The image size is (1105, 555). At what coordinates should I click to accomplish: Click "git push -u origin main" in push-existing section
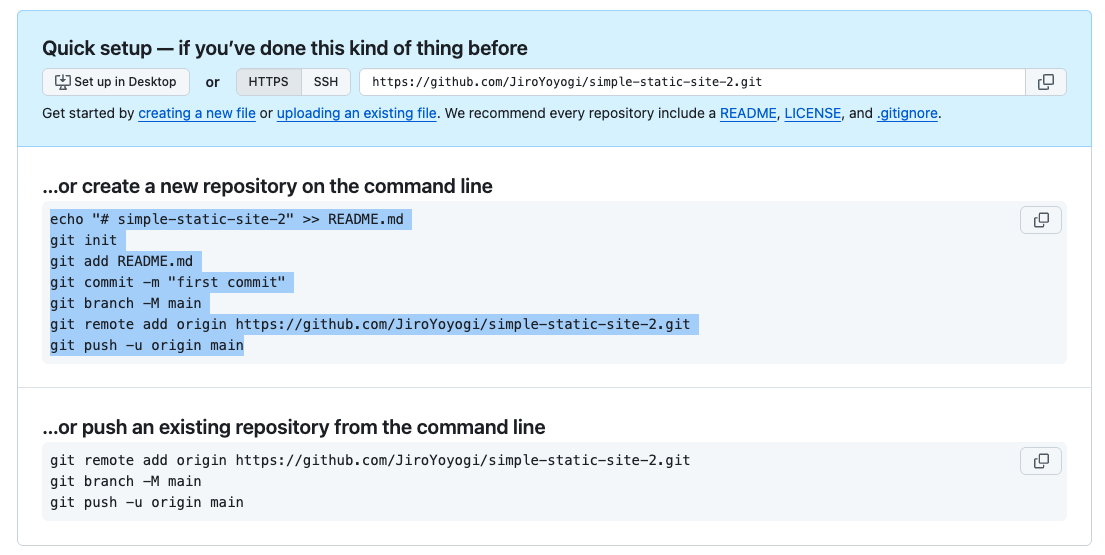146,502
